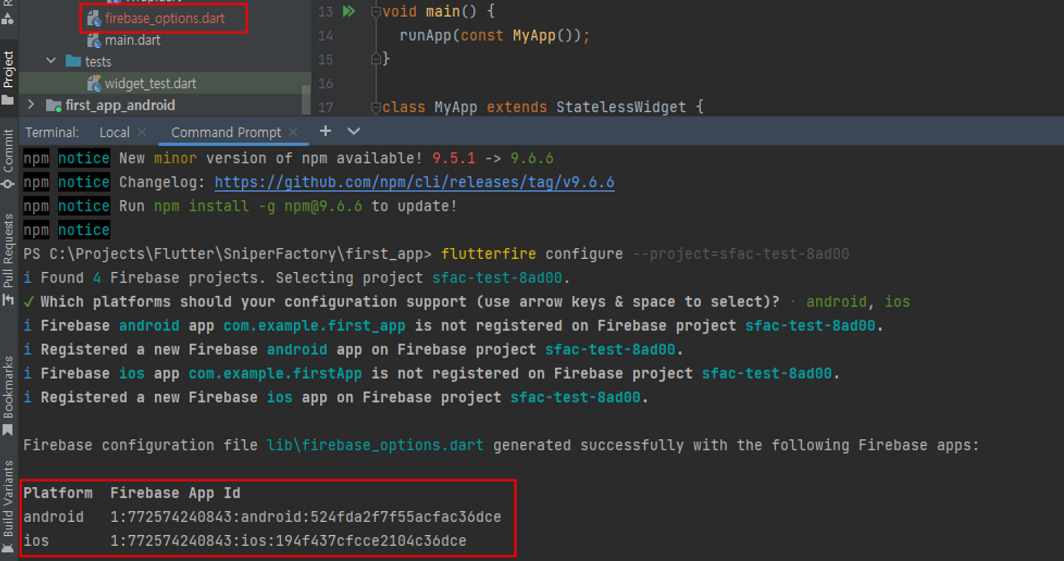The height and width of the screenshot is (561, 1064).
Task: Click 'runApp(const MyApp());' code line
Action: pyautogui.click(x=495, y=35)
